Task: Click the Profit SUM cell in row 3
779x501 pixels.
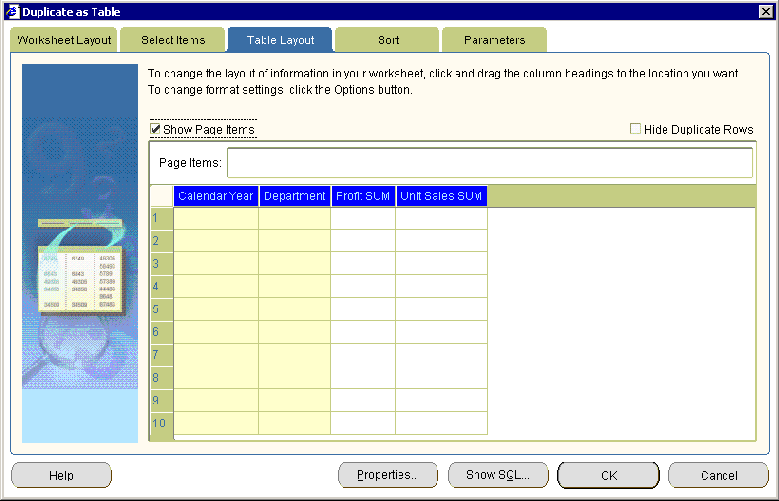Action: coord(363,263)
